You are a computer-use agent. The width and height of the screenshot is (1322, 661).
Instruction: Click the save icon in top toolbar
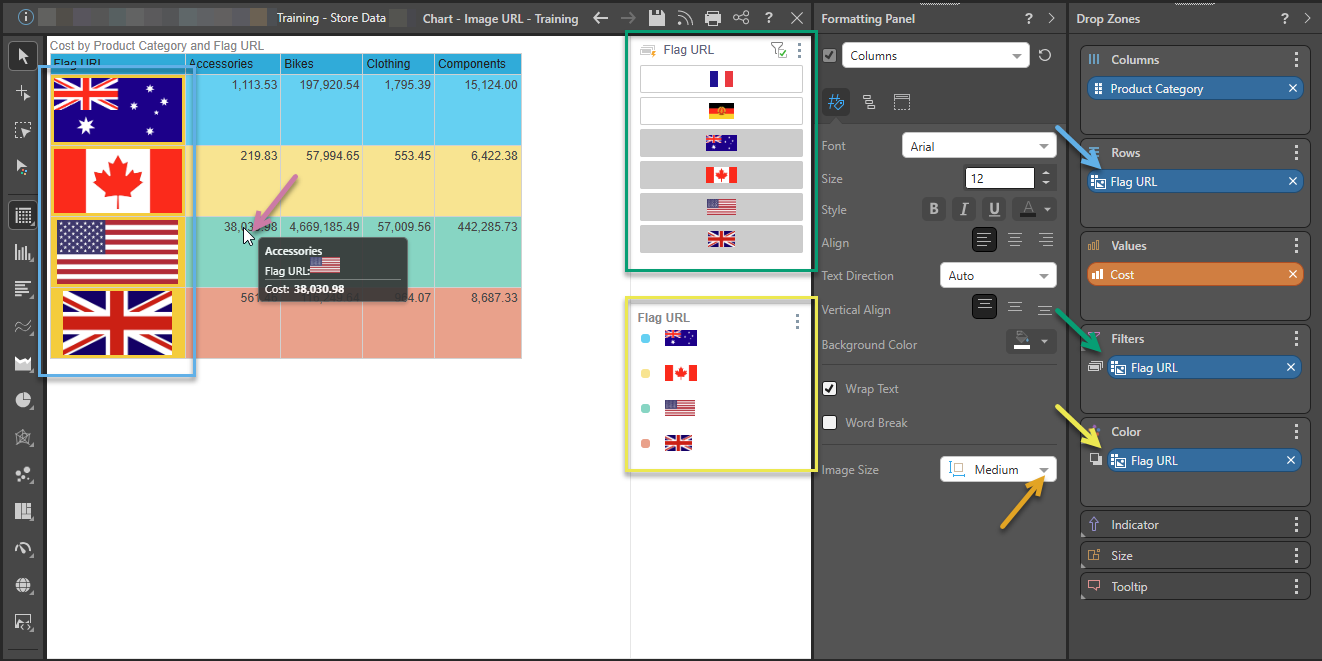(656, 18)
